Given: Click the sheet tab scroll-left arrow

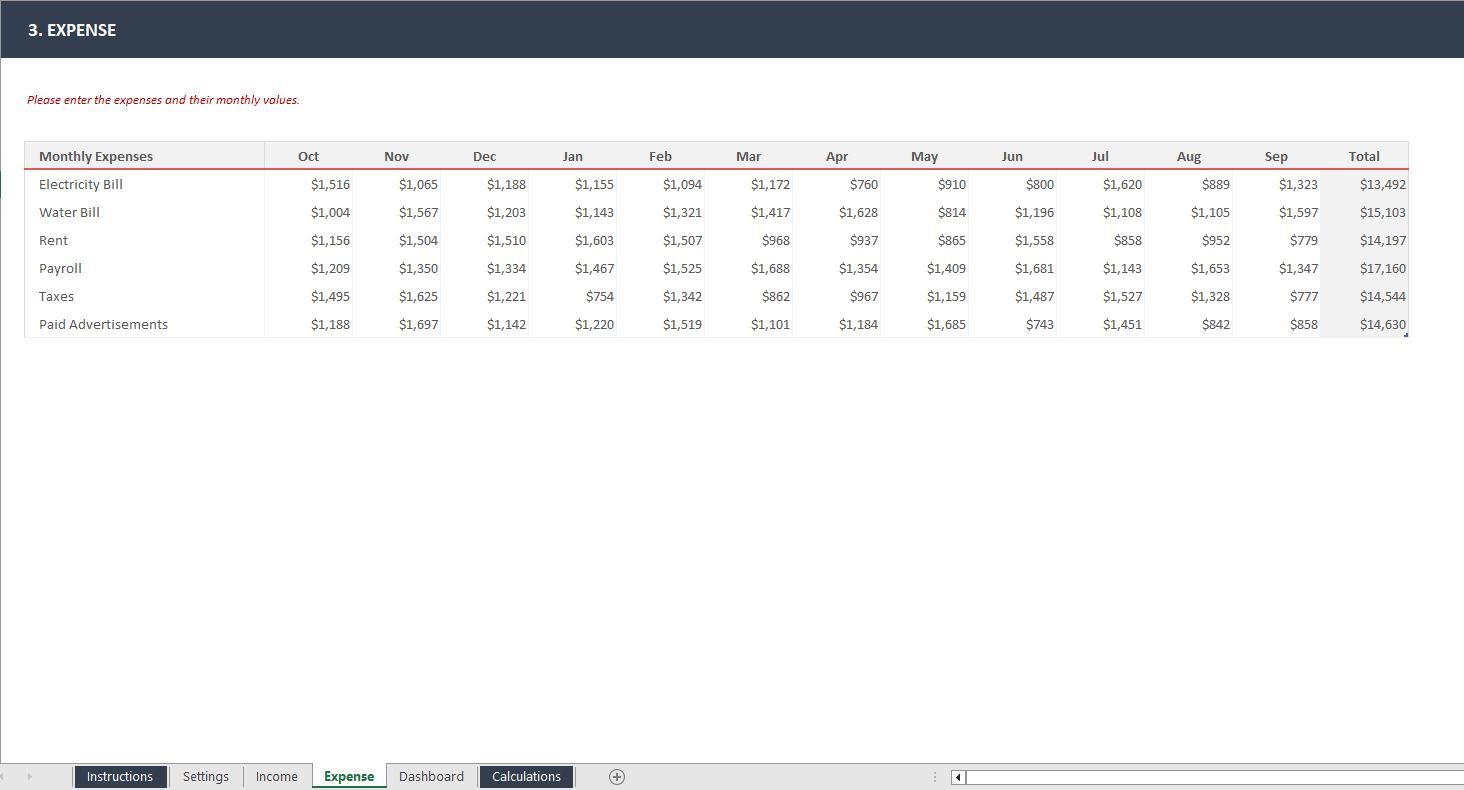Looking at the screenshot, I should [3, 777].
